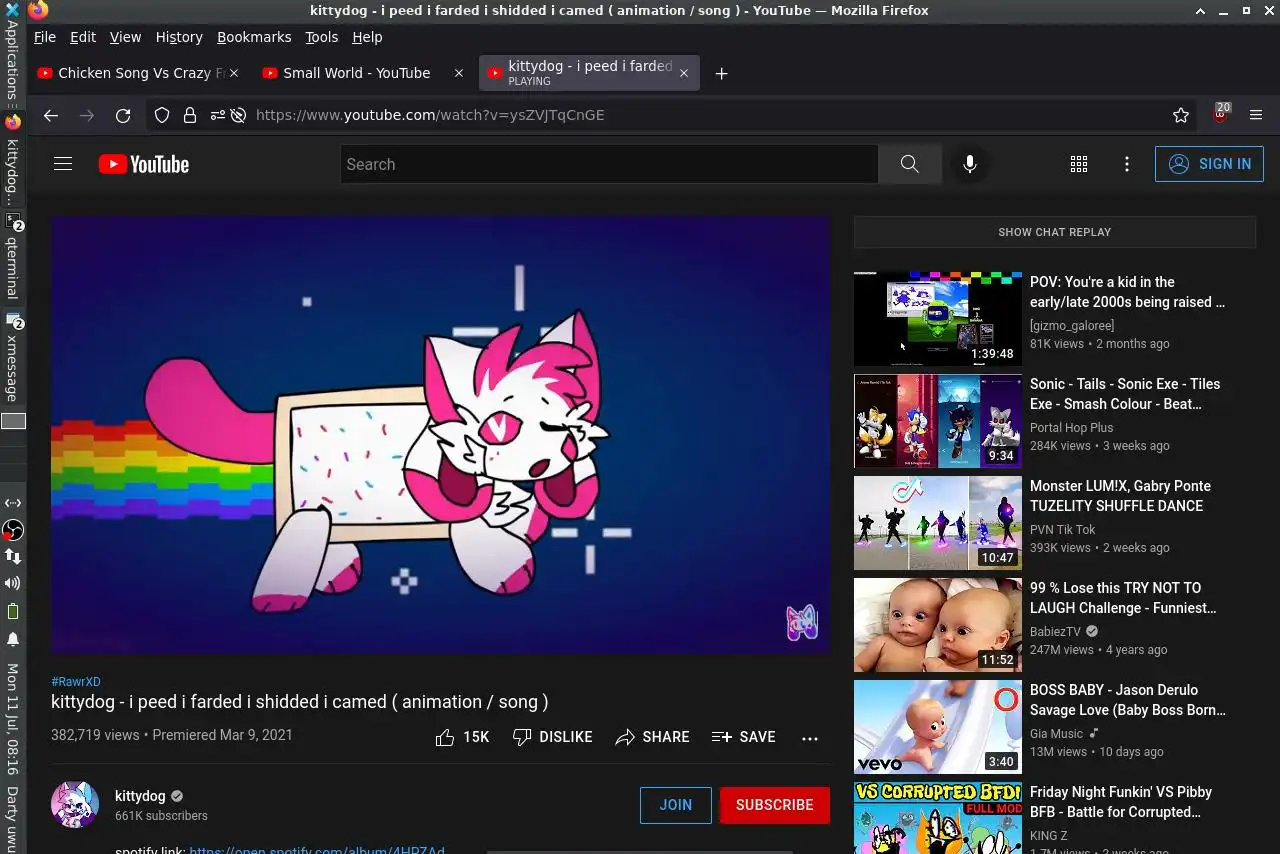Screen dimensions: 1280x854
Task: Go back to the previous page
Action: coord(51,115)
